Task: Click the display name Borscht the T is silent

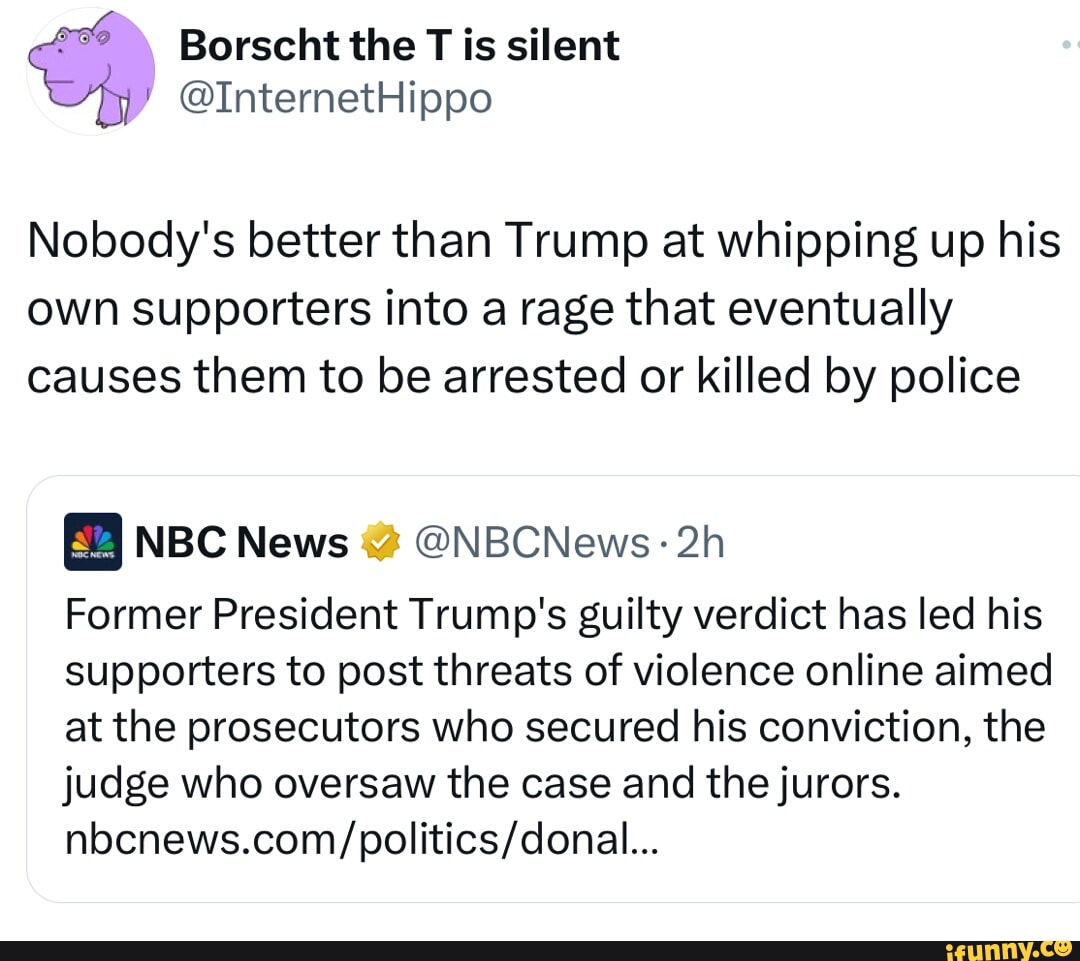Action: [399, 44]
